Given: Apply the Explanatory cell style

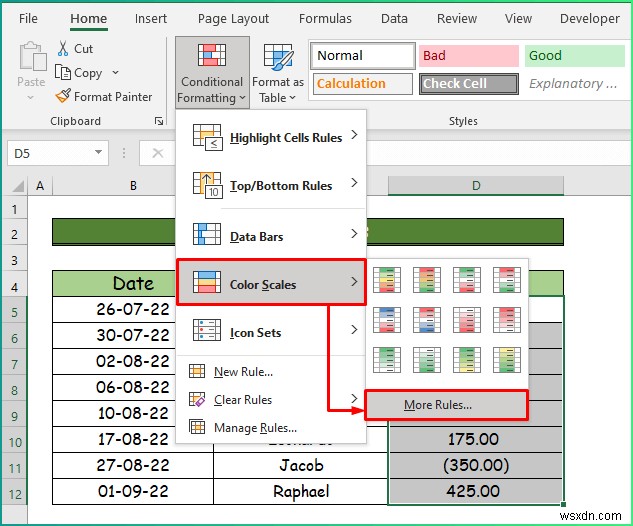Looking at the screenshot, I should click(575, 84).
